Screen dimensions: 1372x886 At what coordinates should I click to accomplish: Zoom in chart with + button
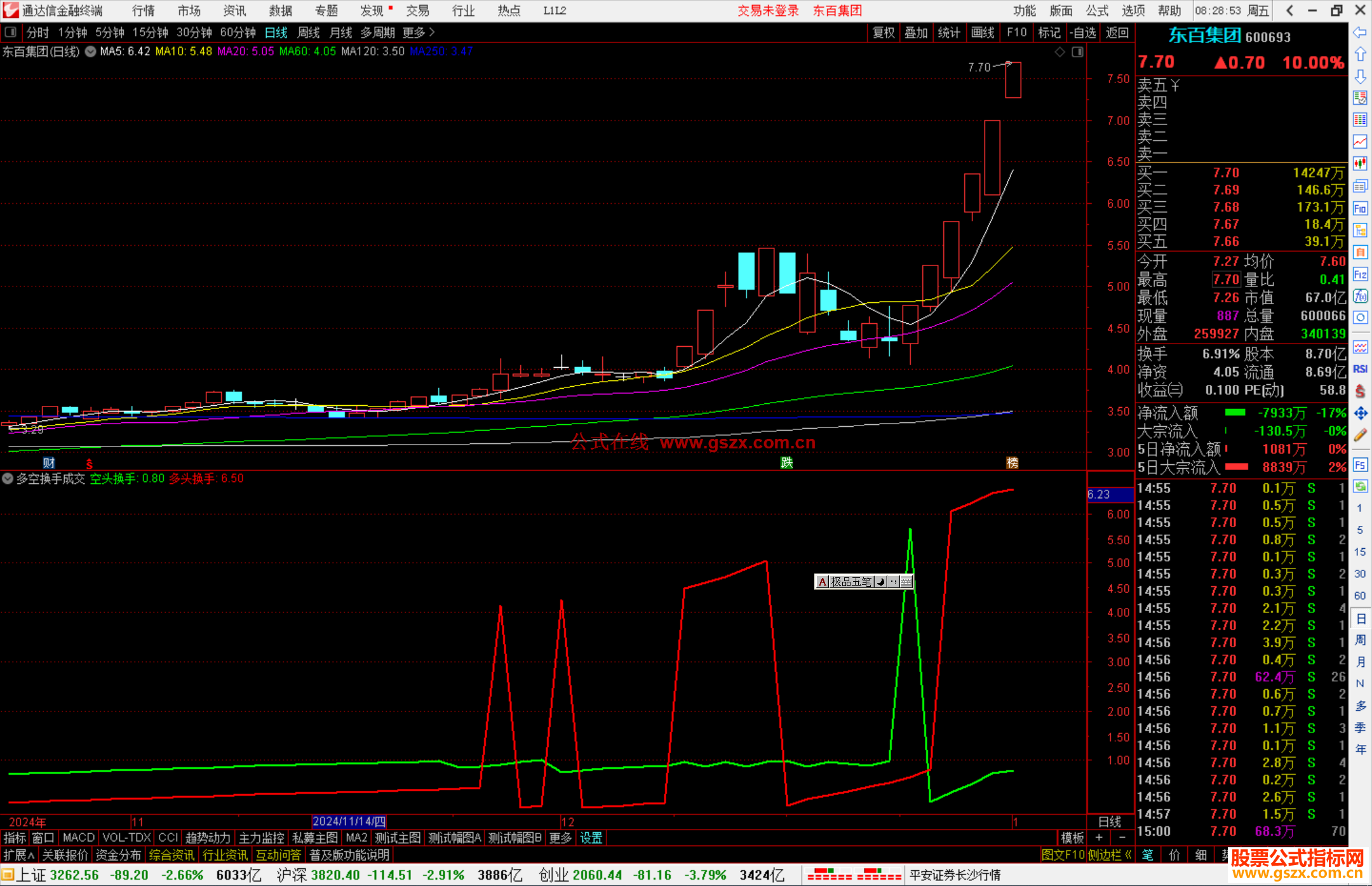click(x=1099, y=838)
